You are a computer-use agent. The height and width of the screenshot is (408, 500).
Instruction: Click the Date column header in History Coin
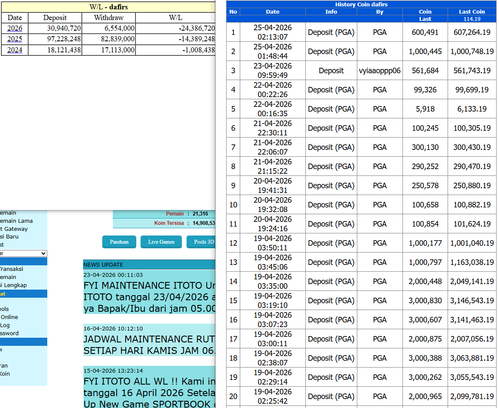click(x=272, y=12)
